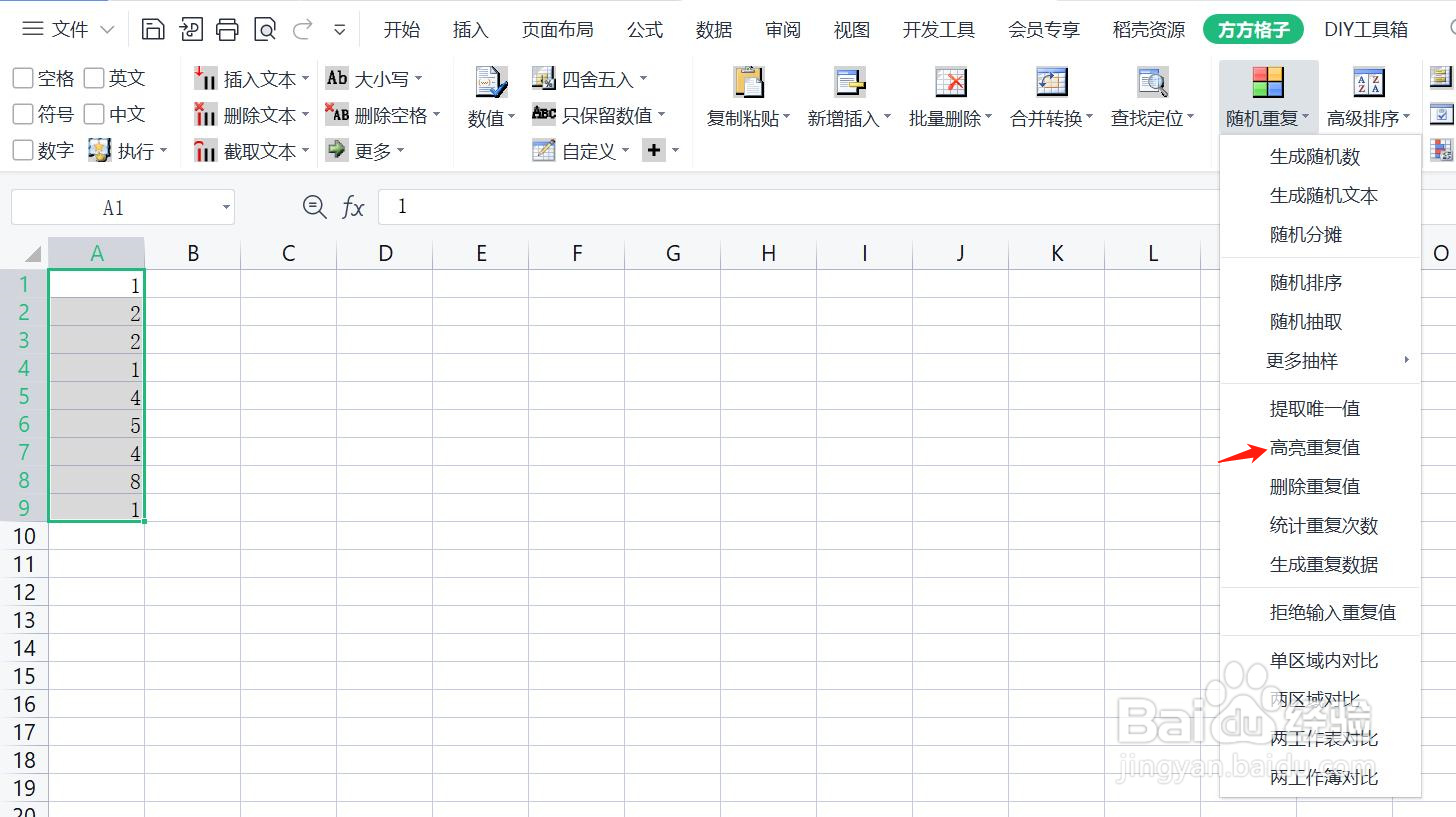Click the Find Locate (查找定位) magnifier icon

[1153, 82]
